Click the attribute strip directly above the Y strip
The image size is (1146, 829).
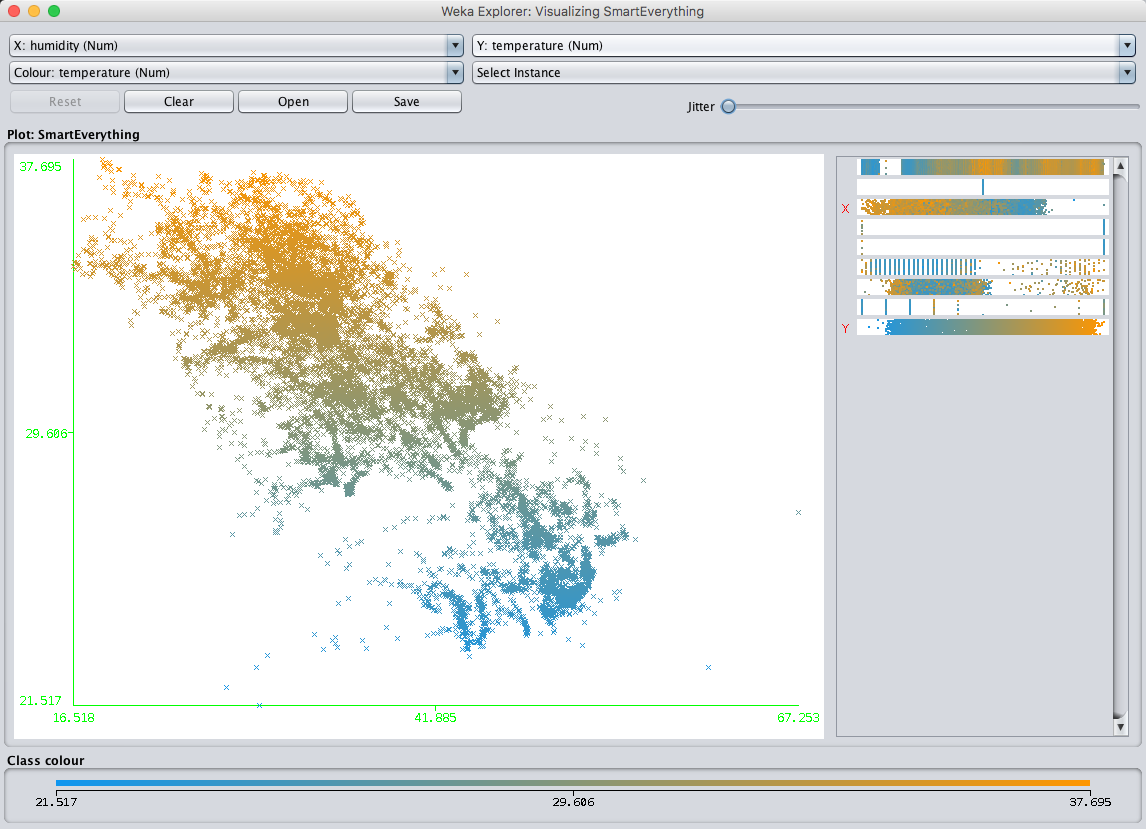pos(982,307)
